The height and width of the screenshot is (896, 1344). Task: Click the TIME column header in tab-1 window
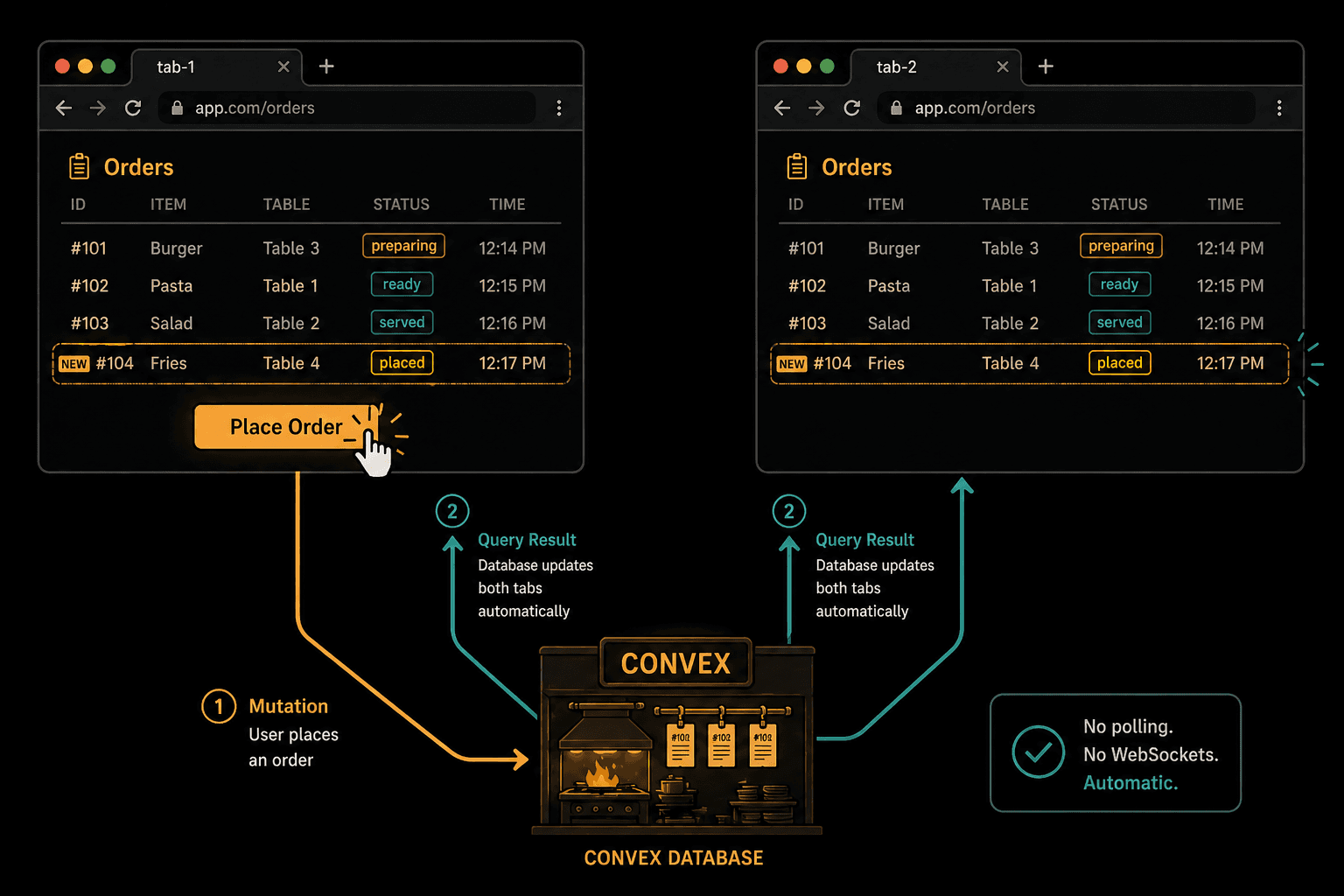point(507,205)
